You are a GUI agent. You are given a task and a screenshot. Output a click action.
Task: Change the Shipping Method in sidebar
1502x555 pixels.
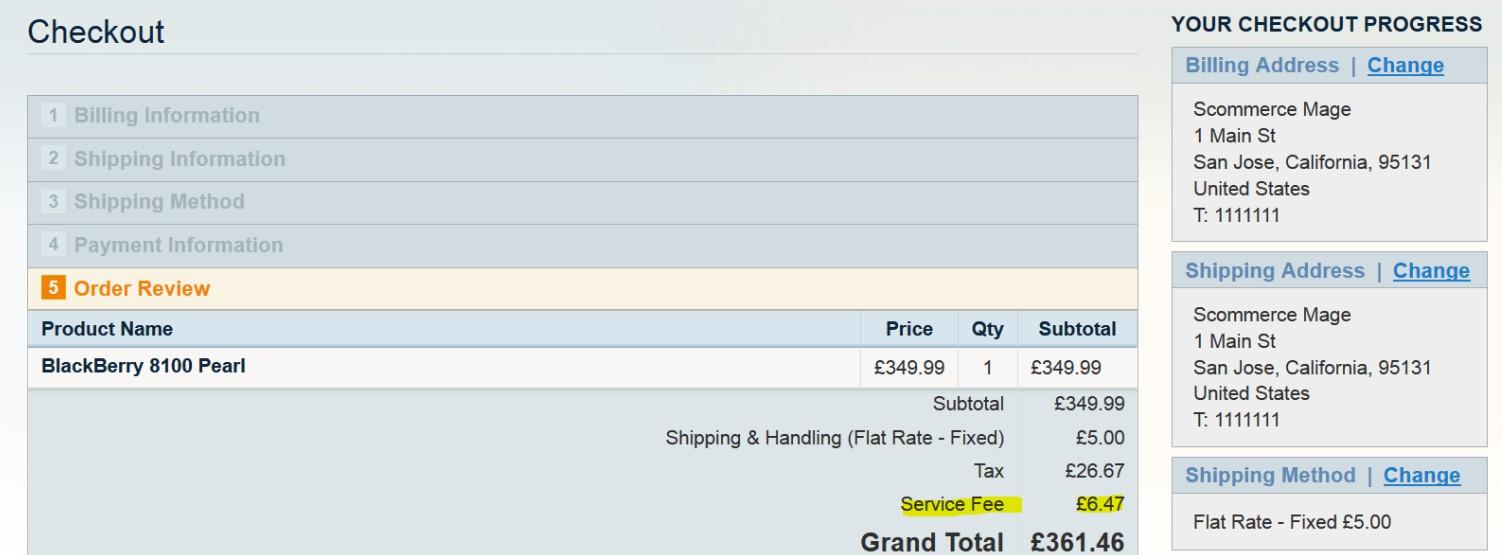click(1421, 476)
